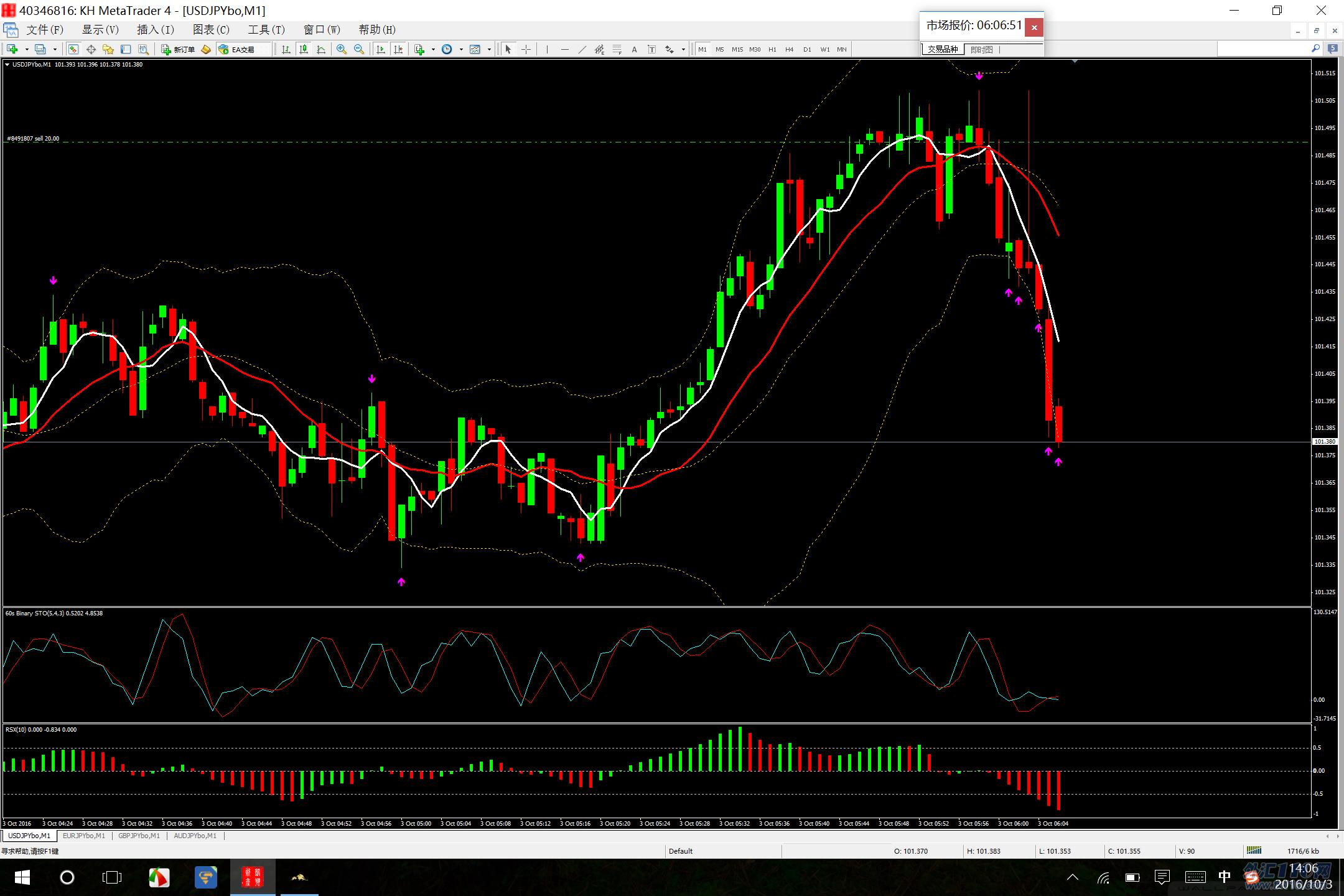Open the 工具(T) menu
Image resolution: width=1344 pixels, height=896 pixels.
(x=266, y=29)
